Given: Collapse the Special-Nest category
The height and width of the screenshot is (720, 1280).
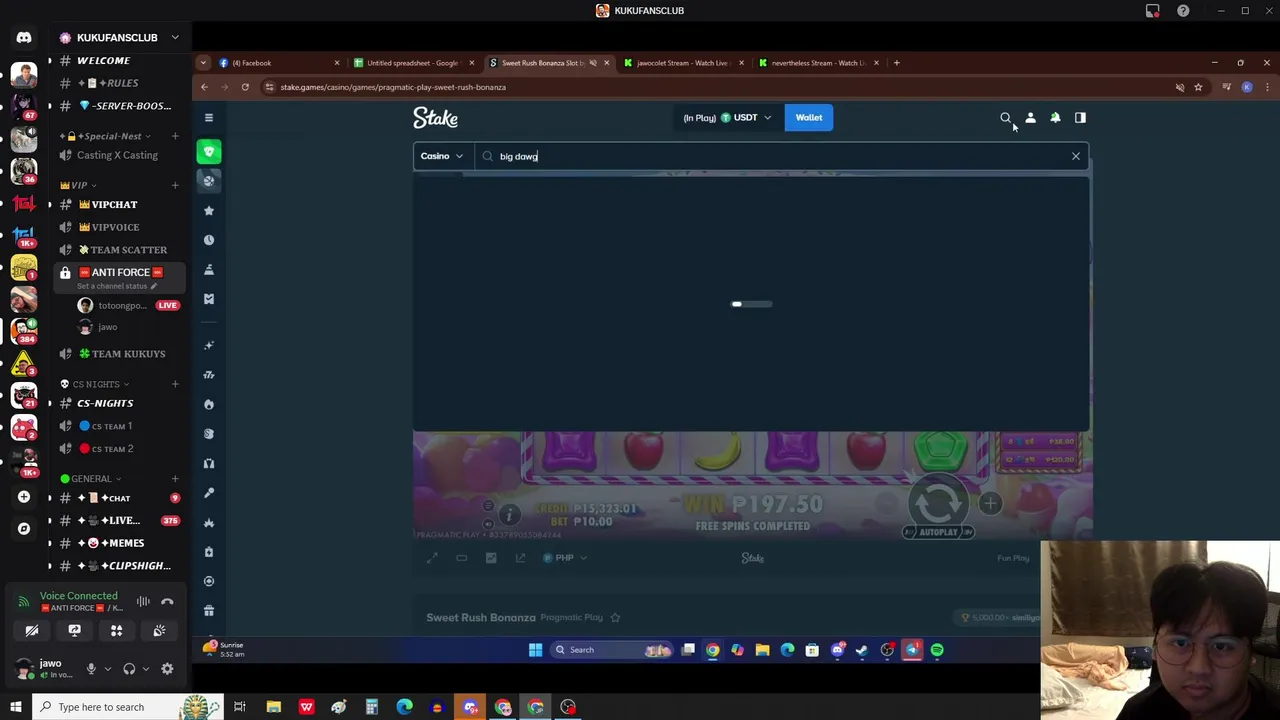Looking at the screenshot, I should pos(106,136).
